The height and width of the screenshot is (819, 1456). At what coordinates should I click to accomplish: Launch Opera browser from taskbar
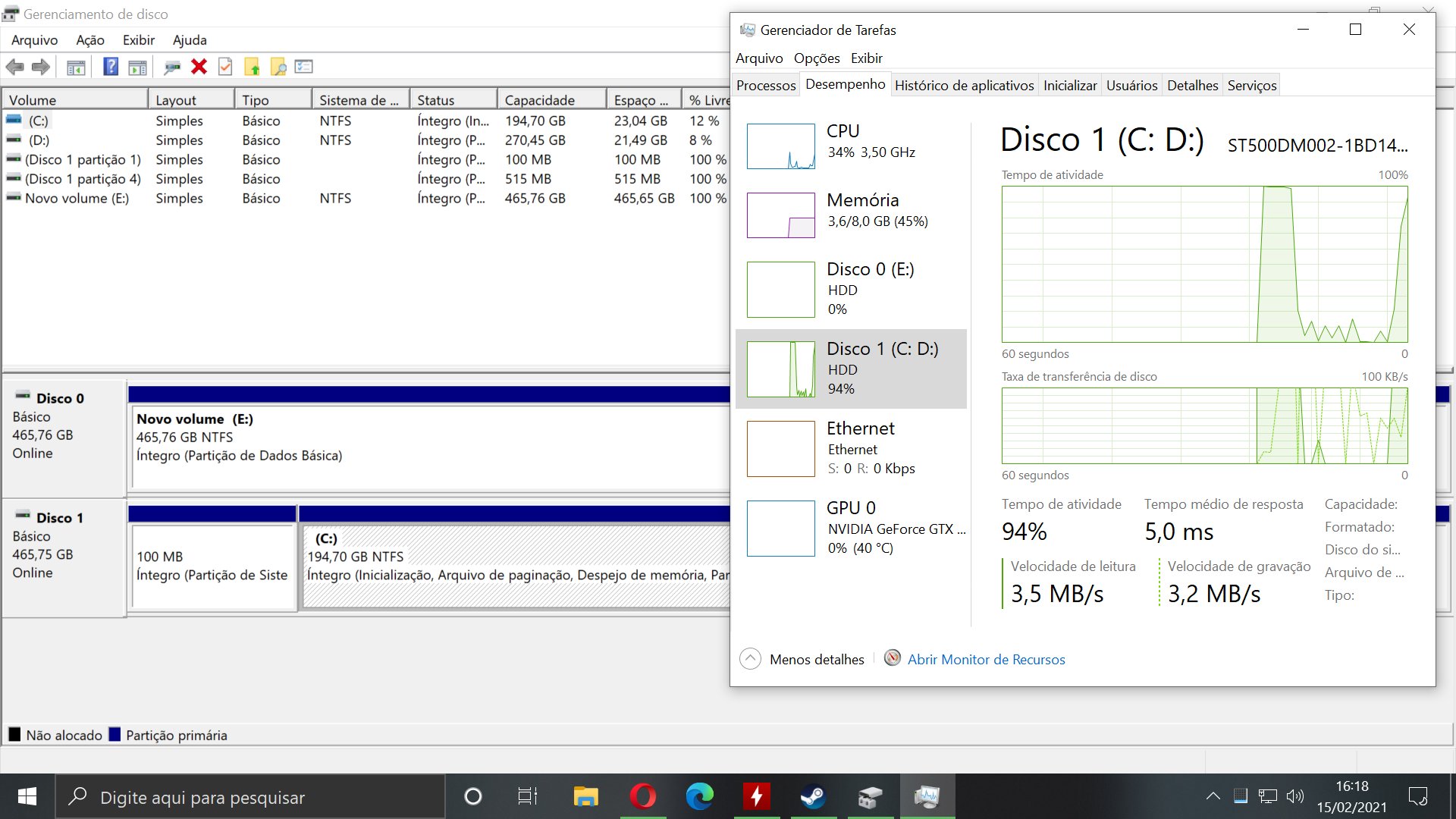tap(643, 796)
